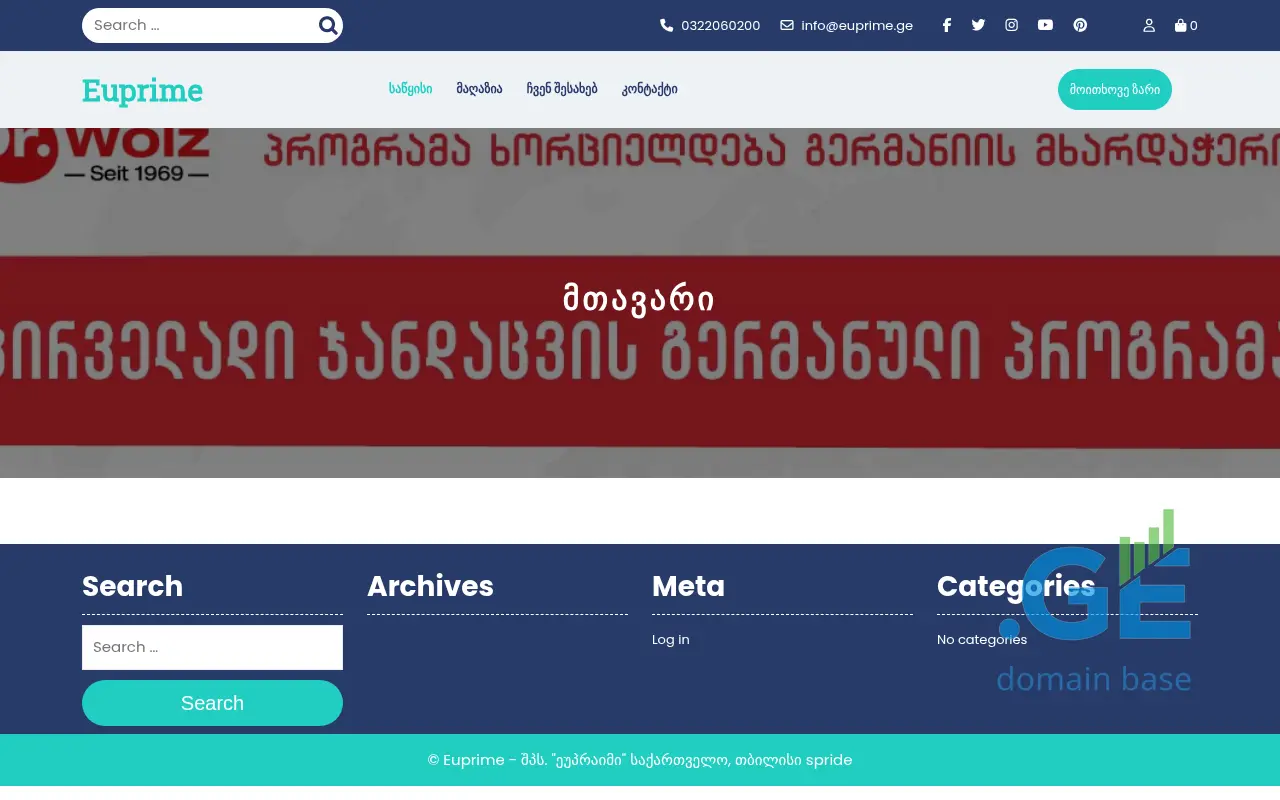Select the საწყისი menu item
1280x800 pixels.
click(x=410, y=89)
